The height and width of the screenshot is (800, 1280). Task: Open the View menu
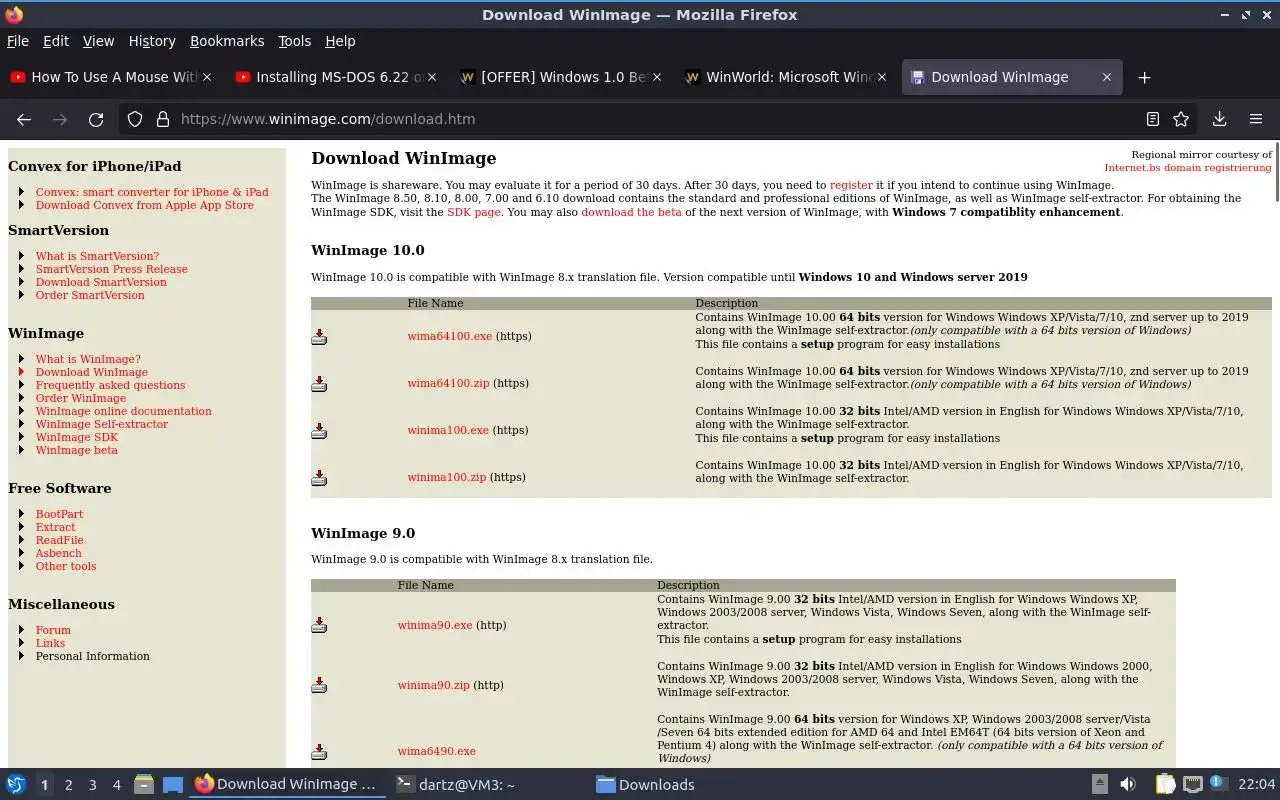pyautogui.click(x=98, y=41)
